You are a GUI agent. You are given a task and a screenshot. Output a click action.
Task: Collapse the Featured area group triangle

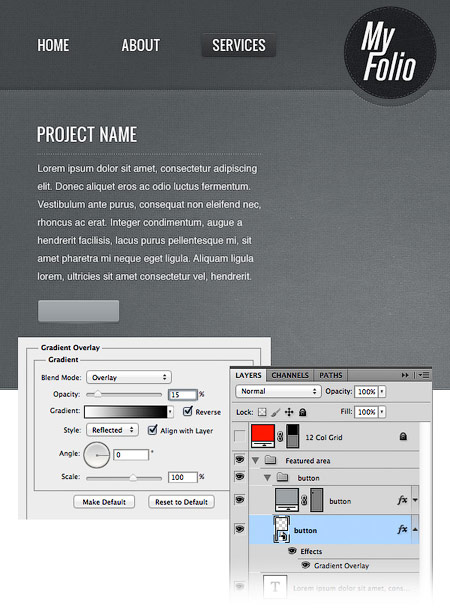[x=256, y=461]
